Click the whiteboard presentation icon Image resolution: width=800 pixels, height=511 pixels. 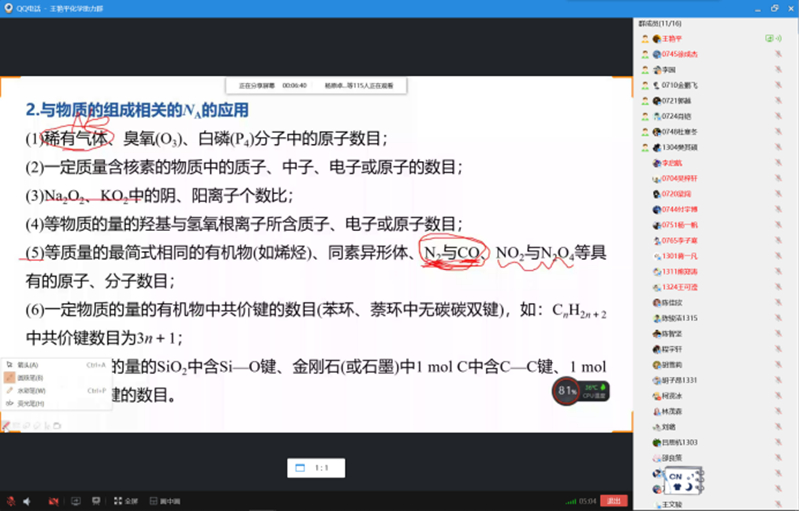click(x=96, y=500)
